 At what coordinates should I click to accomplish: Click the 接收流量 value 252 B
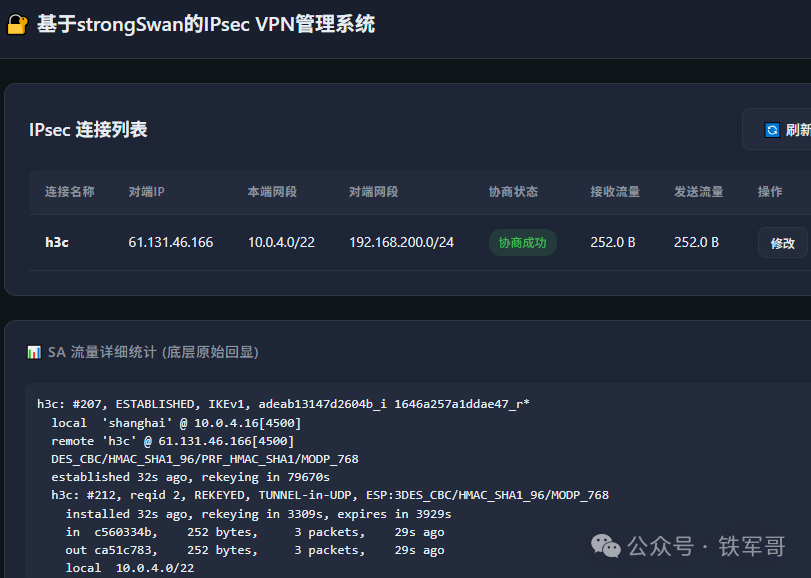(613, 242)
